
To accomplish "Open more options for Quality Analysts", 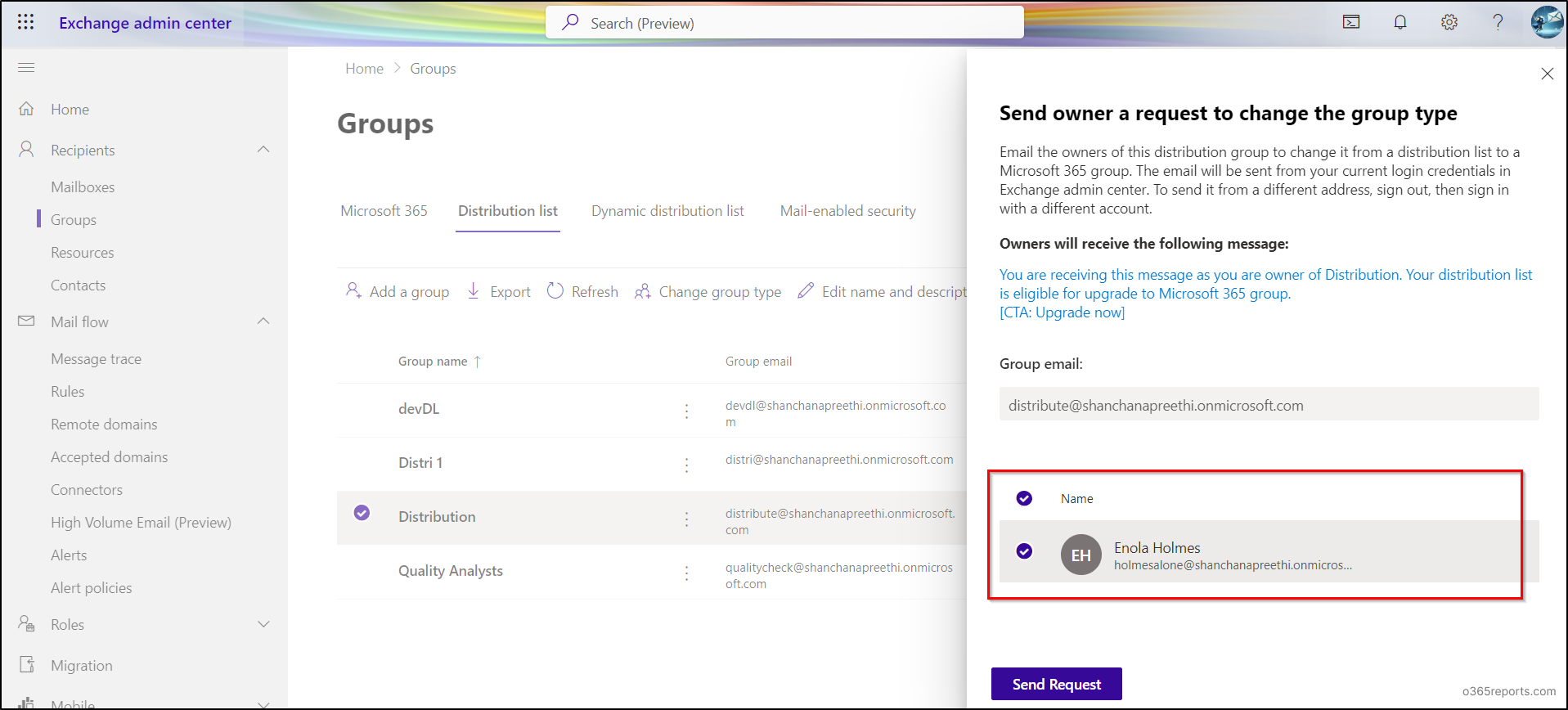I will click(686, 573).
